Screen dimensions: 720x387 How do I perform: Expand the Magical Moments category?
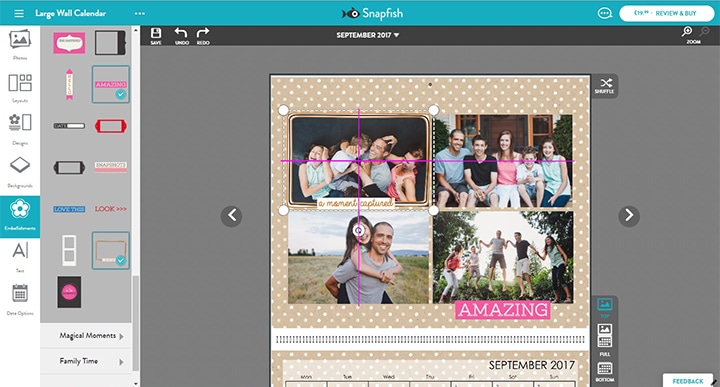click(86, 336)
